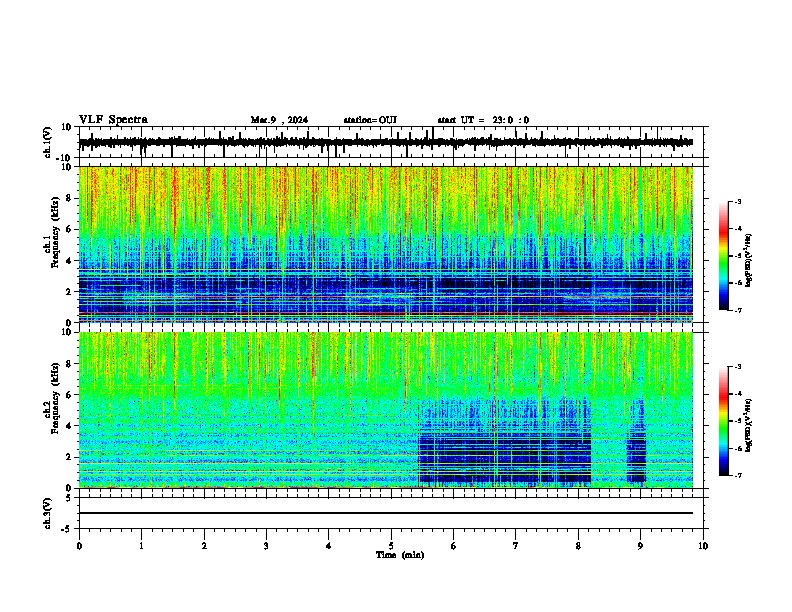Select the "Mar.9 , 2024" date text
792x612 pixels.
[279, 120]
